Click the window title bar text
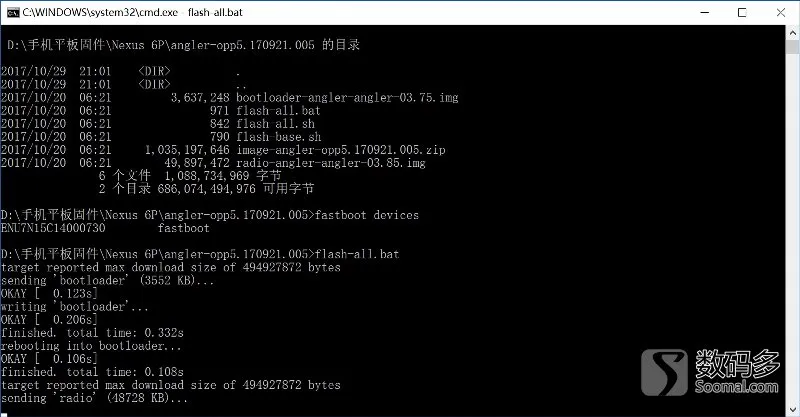Image resolution: width=800 pixels, height=417 pixels. point(133,12)
